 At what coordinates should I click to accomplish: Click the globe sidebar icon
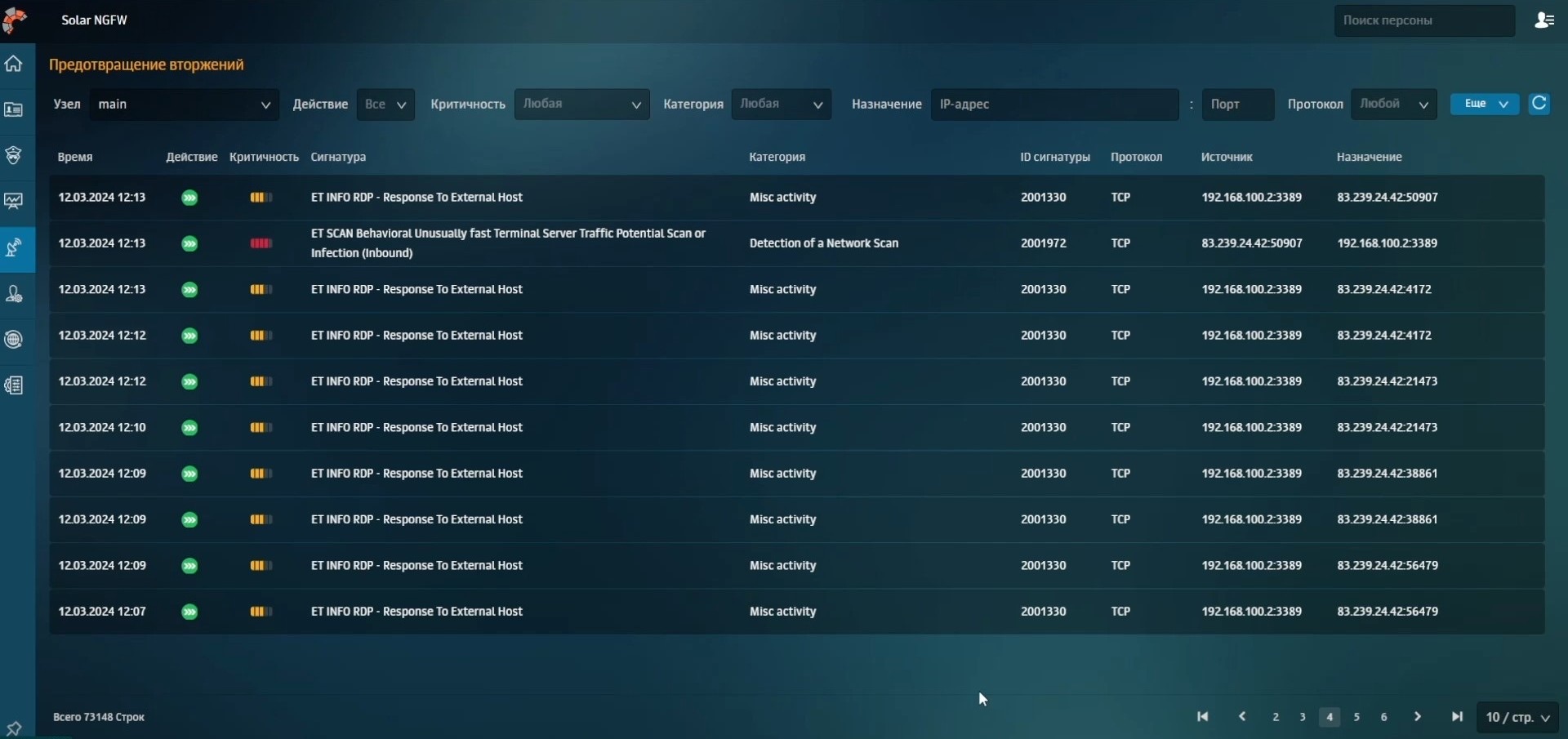(14, 340)
